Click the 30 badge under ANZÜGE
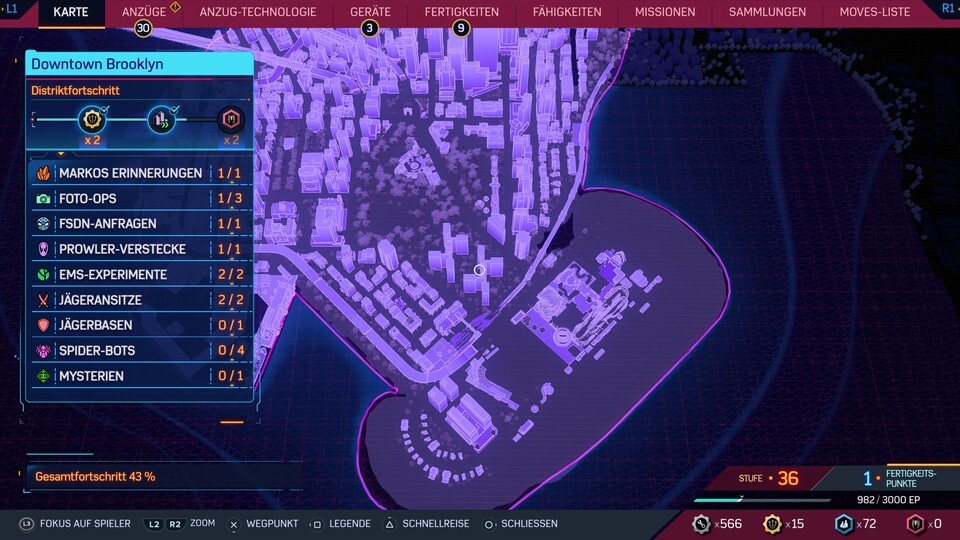 pos(143,28)
